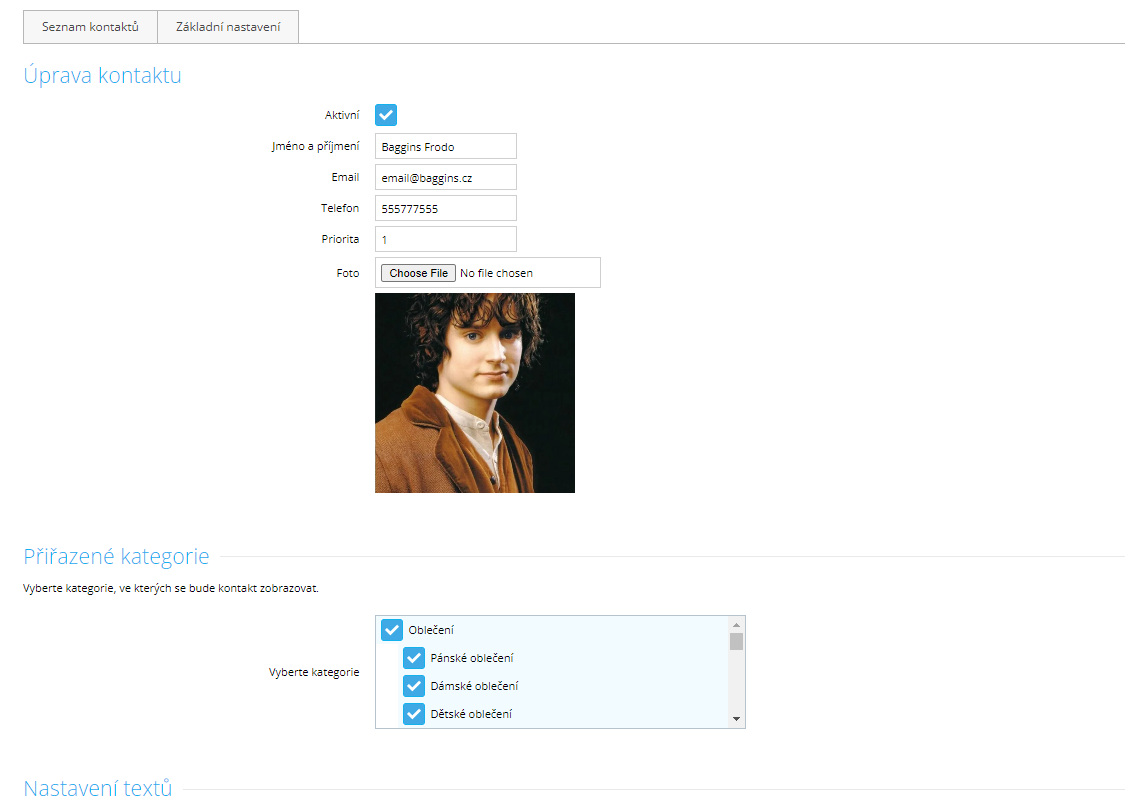The image size is (1147, 800).
Task: Click category list scroll down arrow
Action: coord(737,719)
